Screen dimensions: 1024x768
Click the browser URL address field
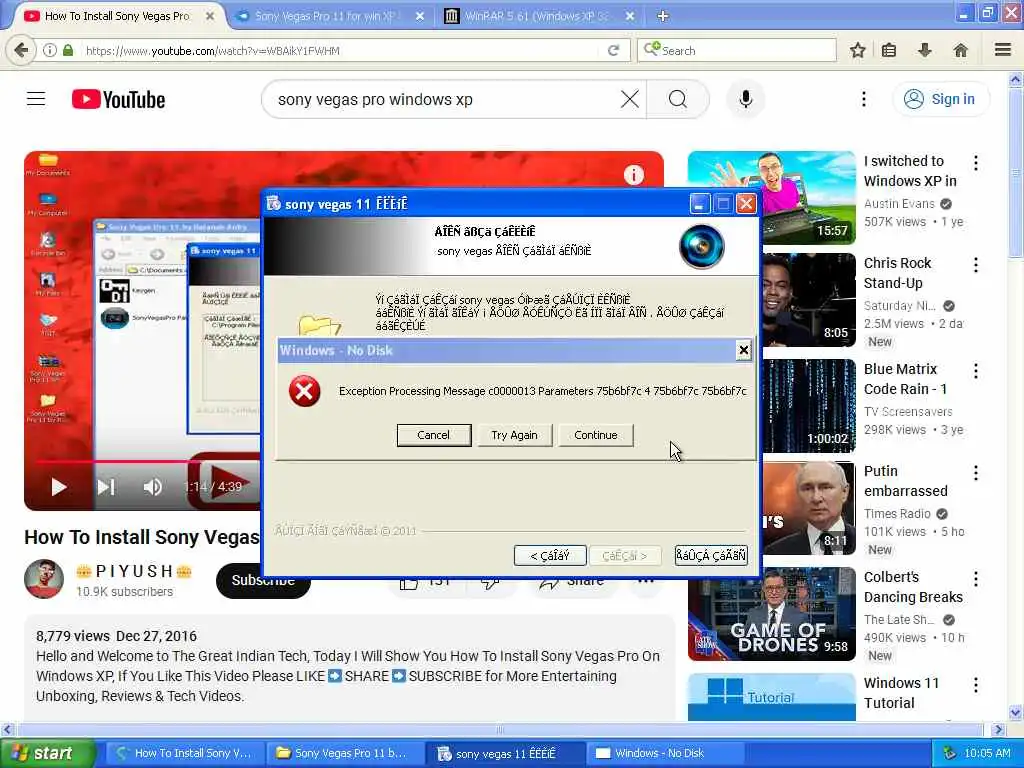pyautogui.click(x=340, y=50)
